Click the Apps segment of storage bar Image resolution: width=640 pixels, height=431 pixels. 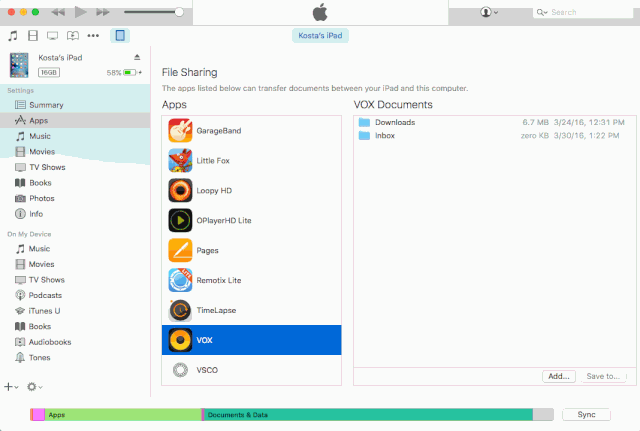click(x=123, y=415)
